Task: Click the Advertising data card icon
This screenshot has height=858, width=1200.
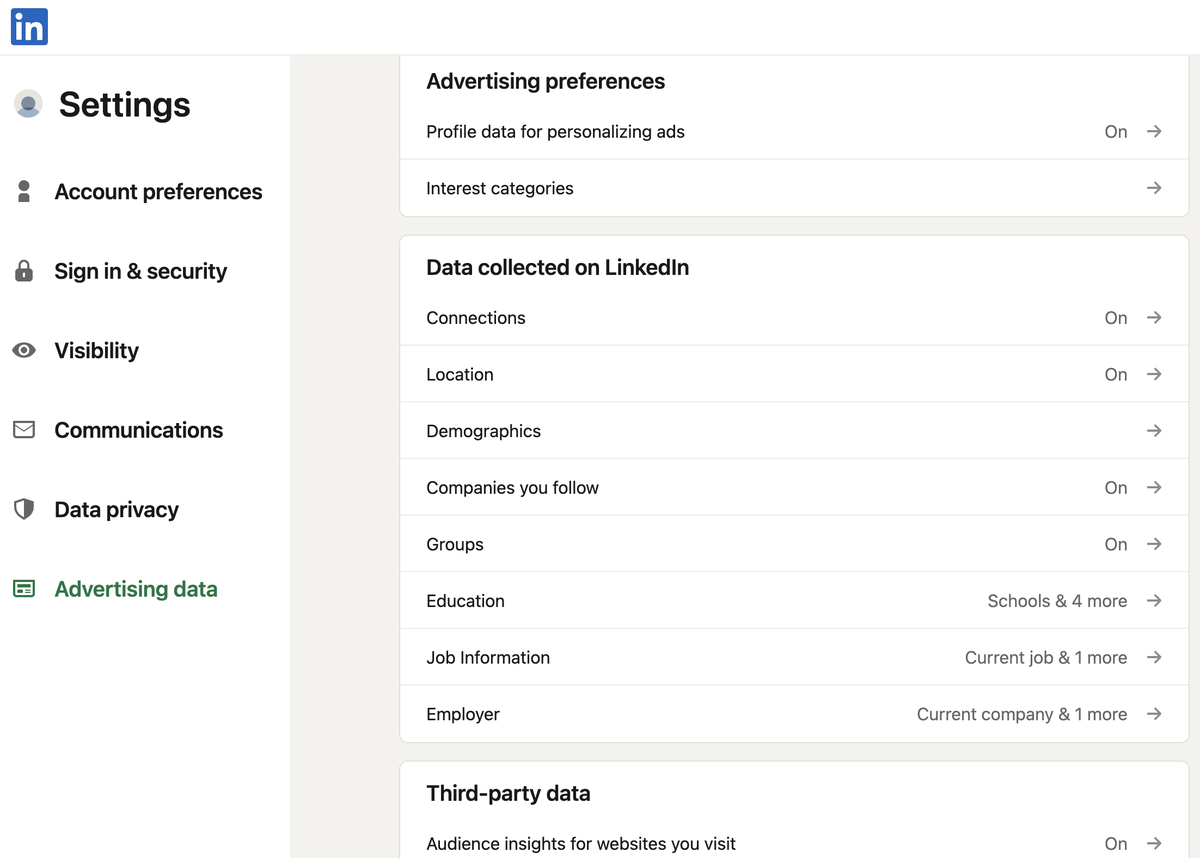Action: (x=24, y=589)
